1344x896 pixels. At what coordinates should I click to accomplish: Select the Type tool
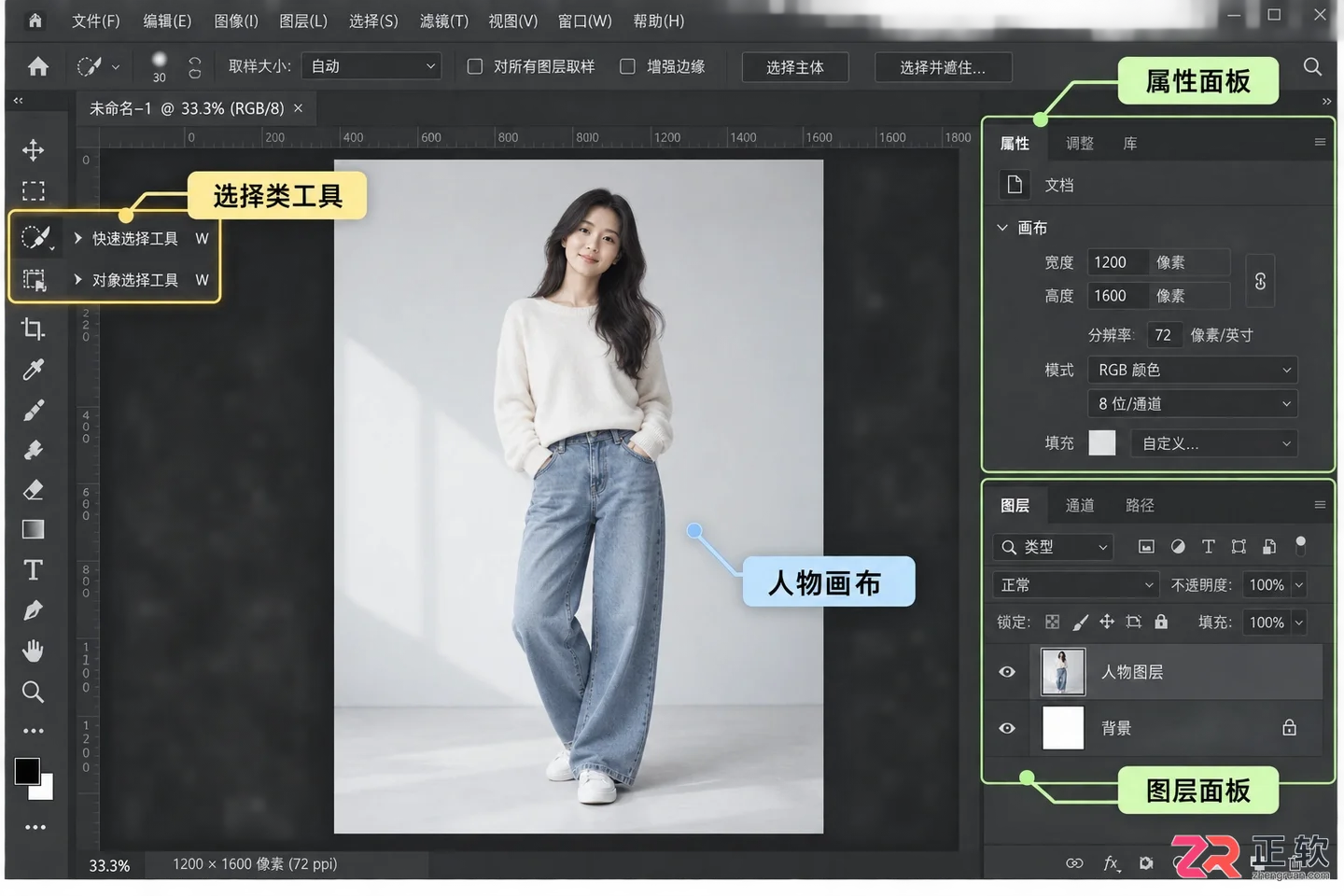[34, 569]
